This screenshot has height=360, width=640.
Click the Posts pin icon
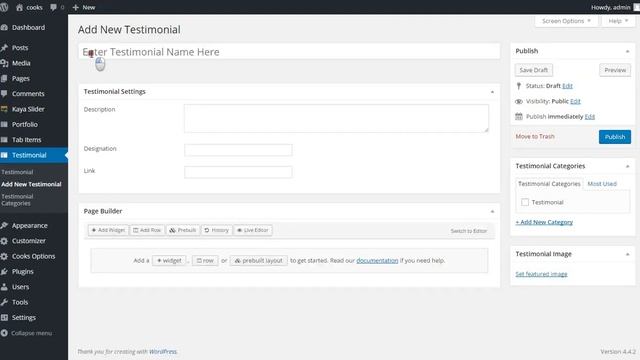click(x=4, y=48)
